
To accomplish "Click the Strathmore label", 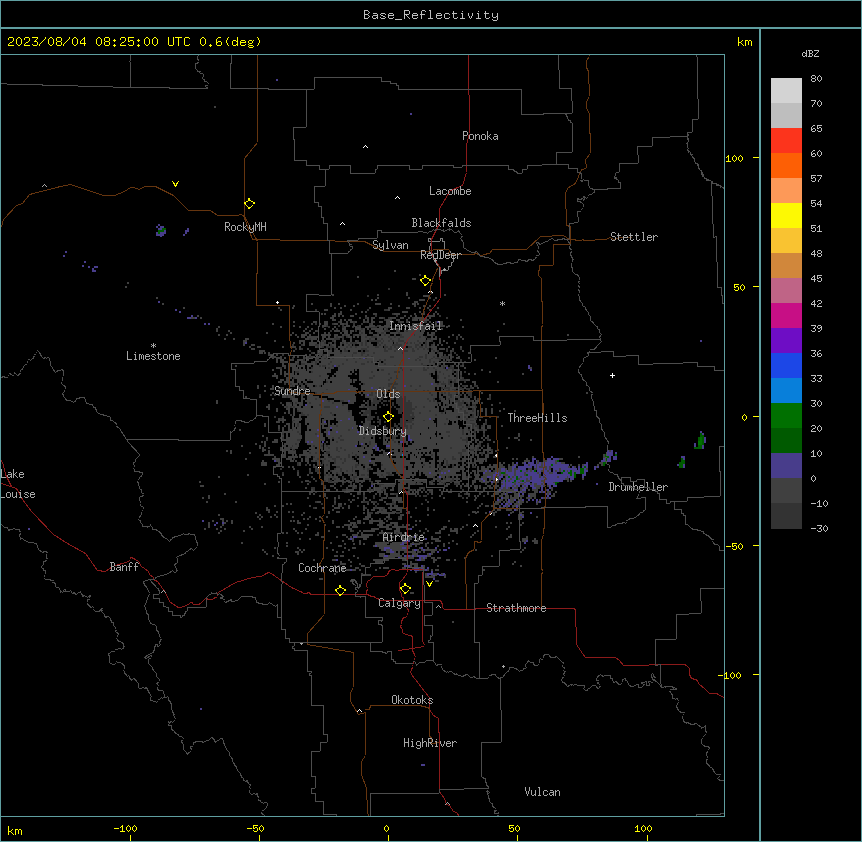I will (516, 608).
